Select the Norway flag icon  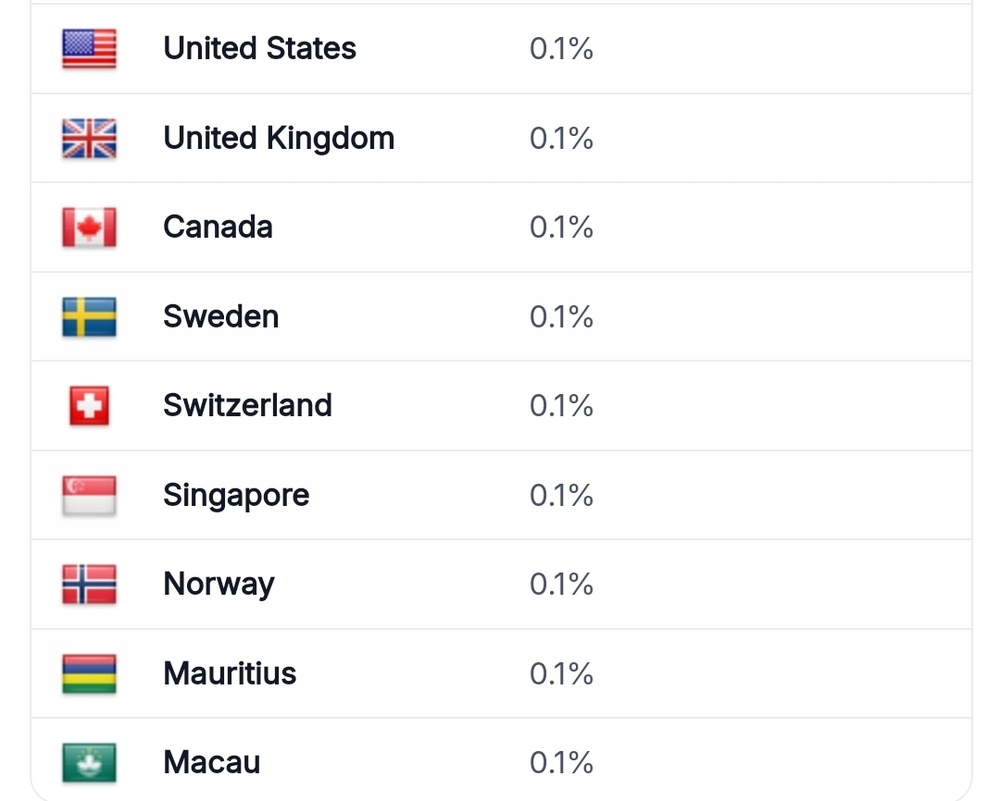click(89, 584)
